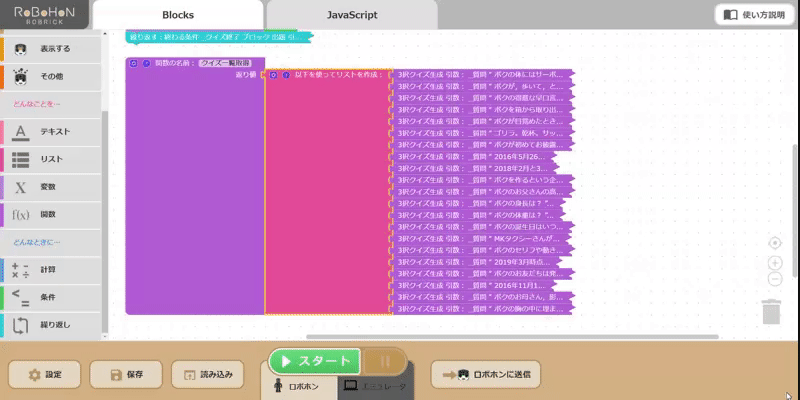Open the 関数 f(x) block category

coord(51,214)
